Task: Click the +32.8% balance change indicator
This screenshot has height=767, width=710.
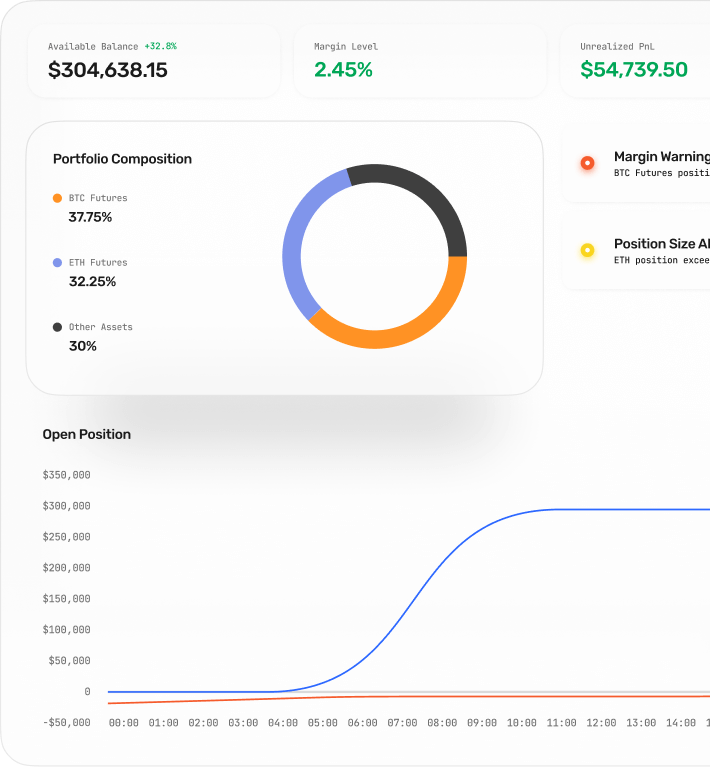Action: pos(160,46)
